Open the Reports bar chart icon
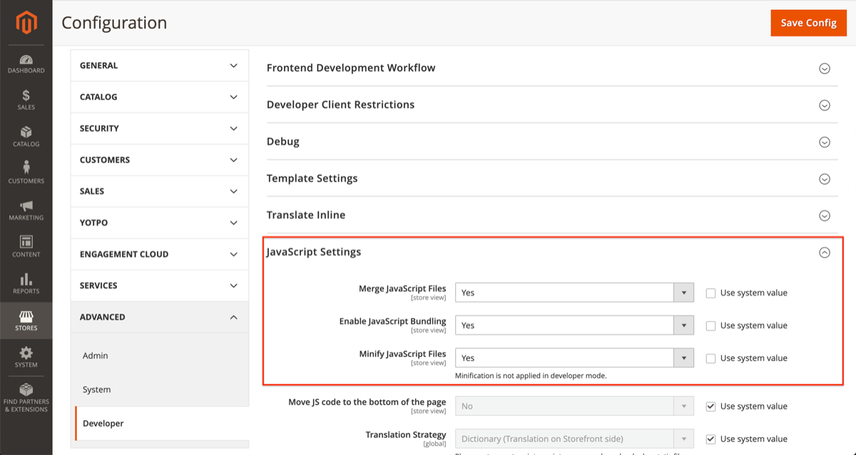 tap(26, 283)
